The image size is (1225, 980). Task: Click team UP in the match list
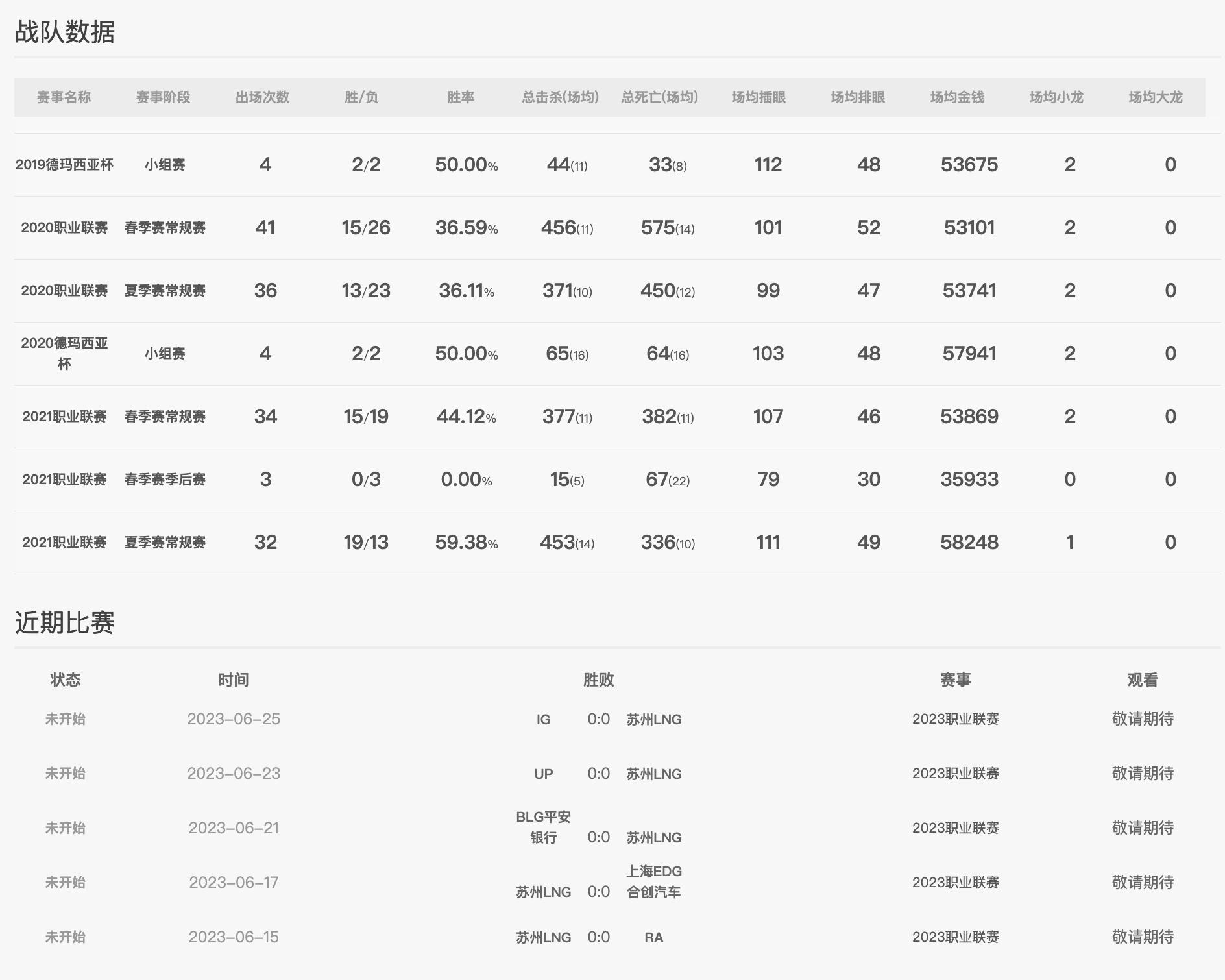(x=544, y=774)
